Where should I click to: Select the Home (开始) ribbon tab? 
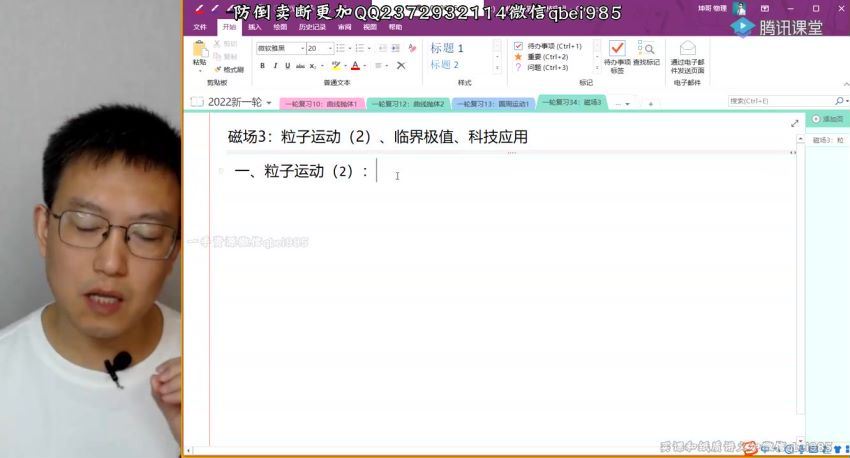tap(229, 27)
